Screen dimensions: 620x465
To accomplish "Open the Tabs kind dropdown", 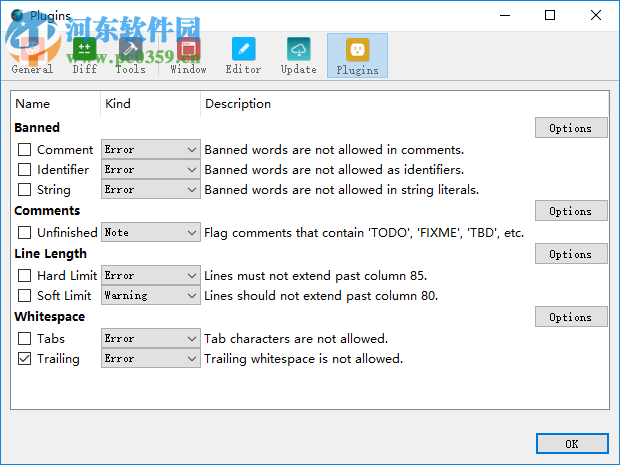I will tap(151, 338).
